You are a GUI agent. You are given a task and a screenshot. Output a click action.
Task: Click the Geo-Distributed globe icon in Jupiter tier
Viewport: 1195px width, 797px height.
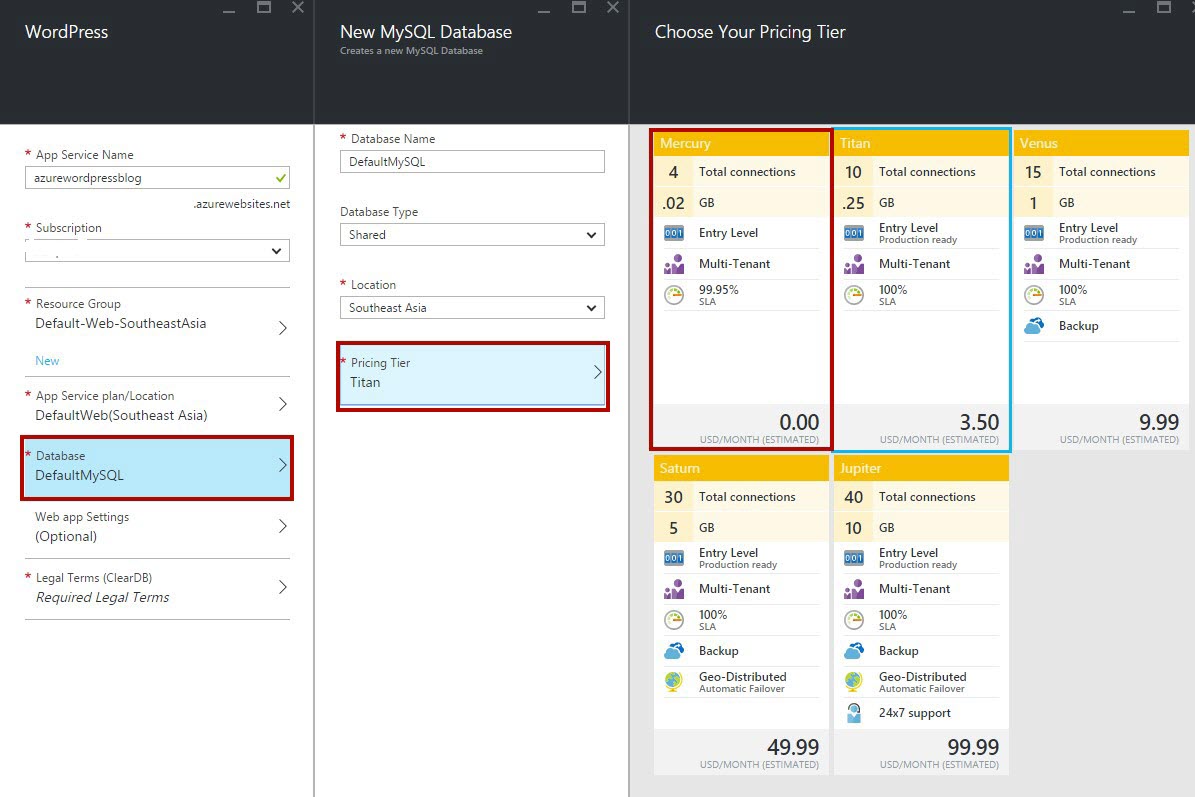pos(854,681)
